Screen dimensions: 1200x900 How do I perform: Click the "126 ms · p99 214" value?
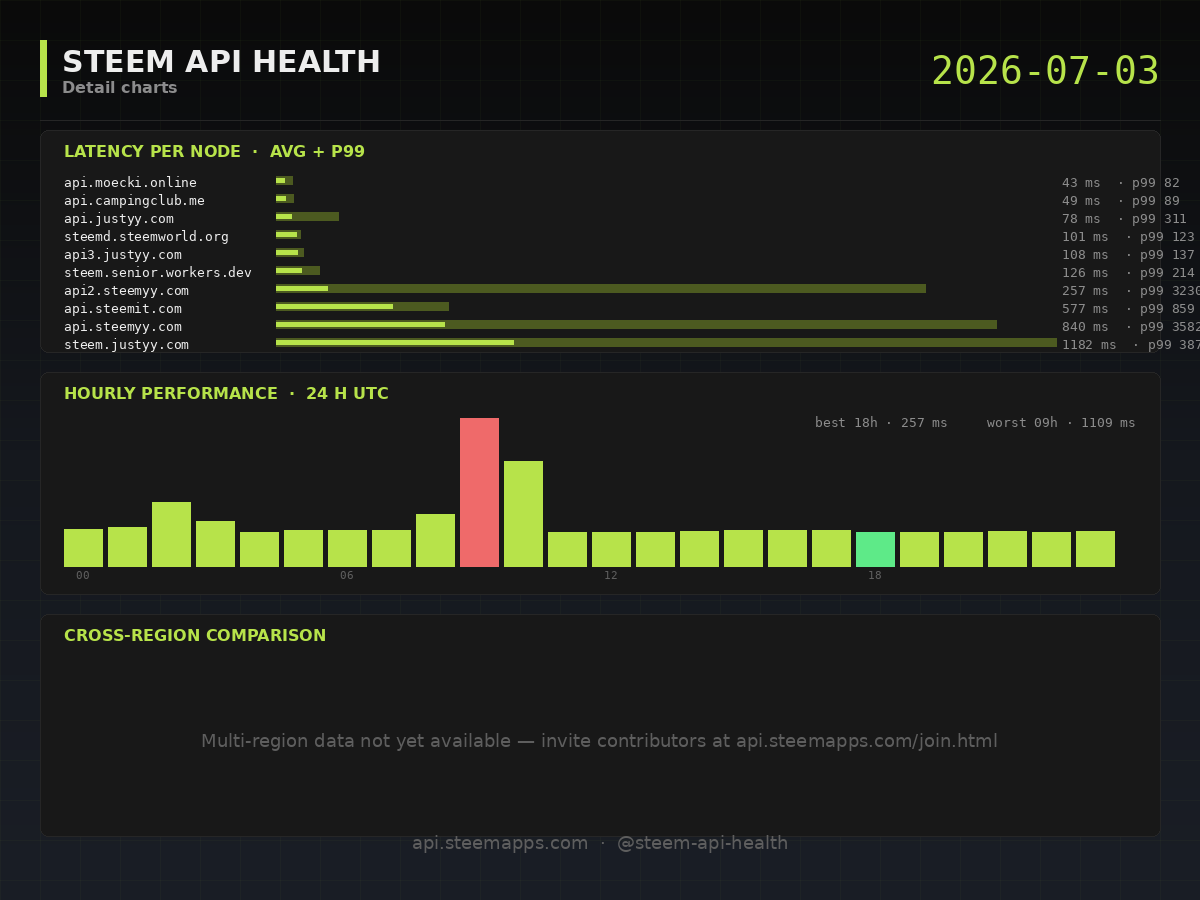click(x=1128, y=273)
